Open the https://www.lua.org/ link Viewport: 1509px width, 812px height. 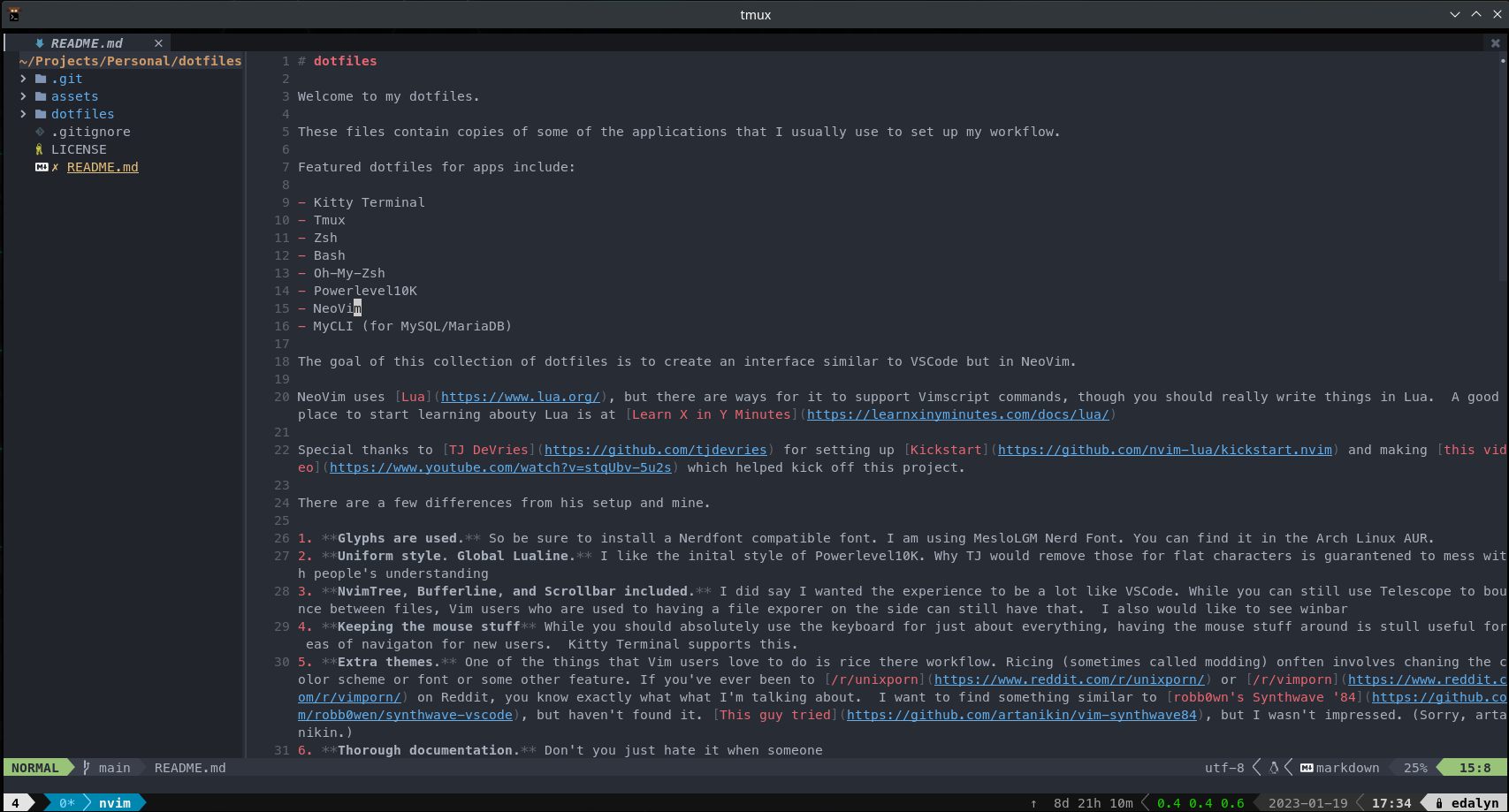521,397
